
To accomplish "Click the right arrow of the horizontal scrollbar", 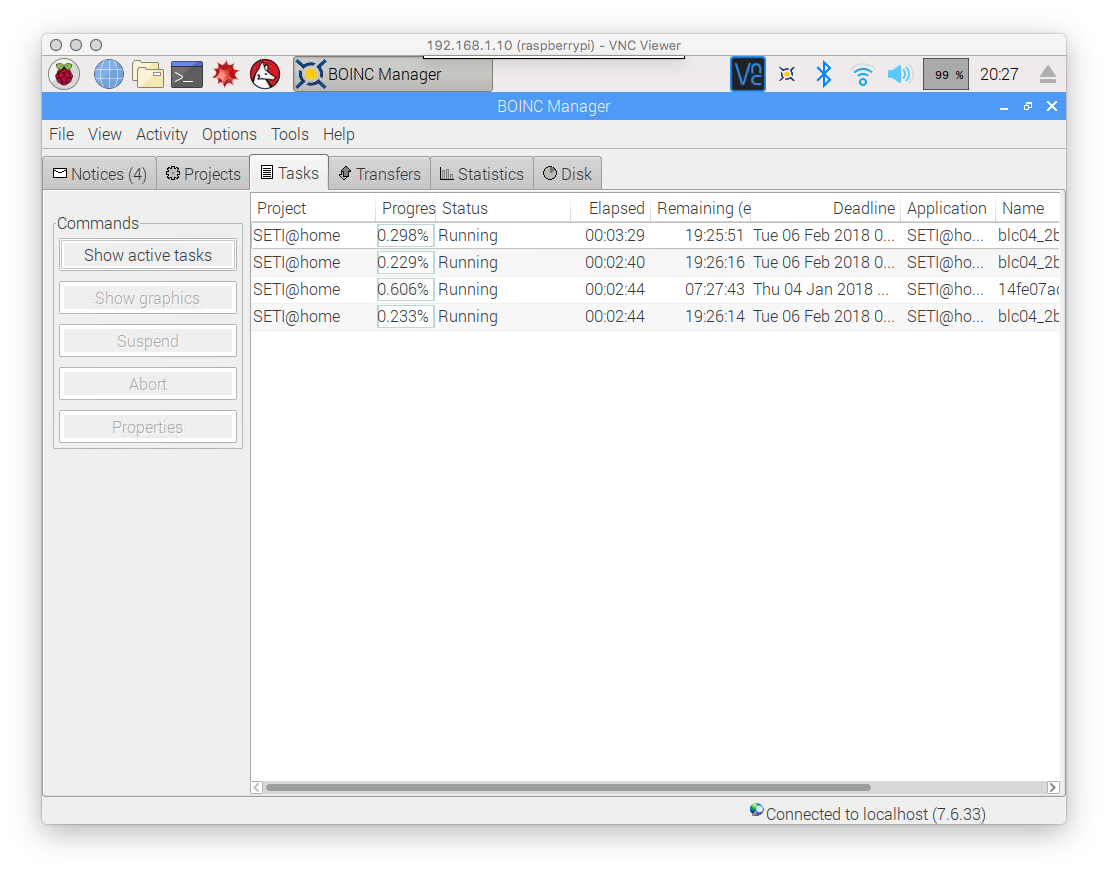I will pos(1052,787).
